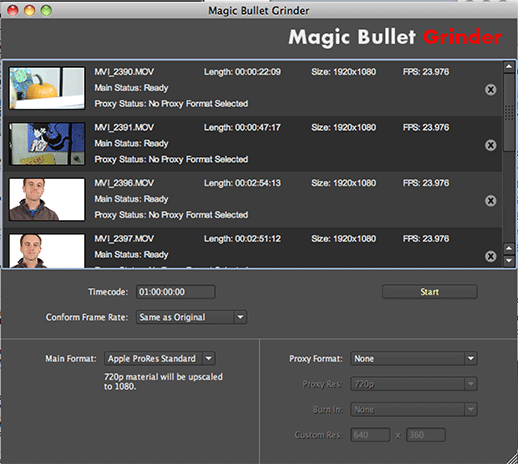The width and height of the screenshot is (518, 464).
Task: Click file name MVI_2397.MOV
Action: (124, 239)
